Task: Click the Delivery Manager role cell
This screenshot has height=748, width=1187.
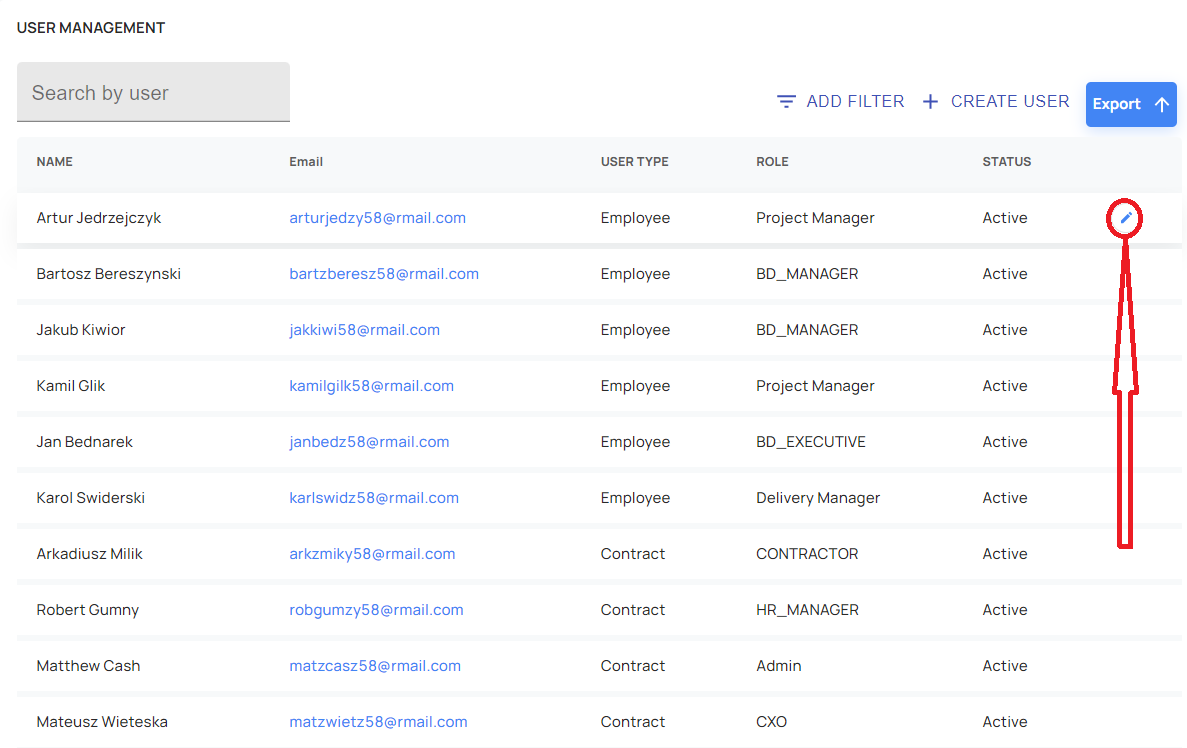Action: (818, 498)
